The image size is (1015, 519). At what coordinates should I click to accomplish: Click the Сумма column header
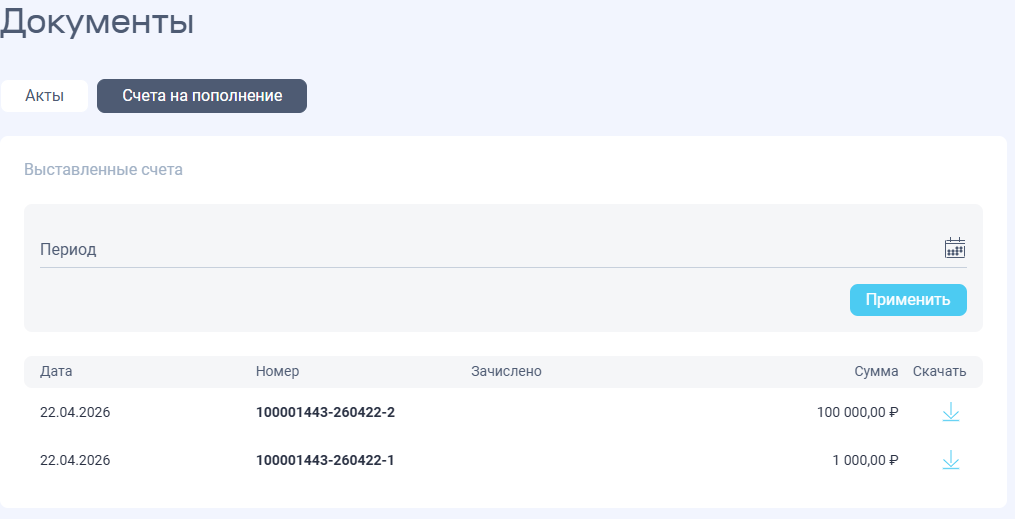tap(876, 371)
